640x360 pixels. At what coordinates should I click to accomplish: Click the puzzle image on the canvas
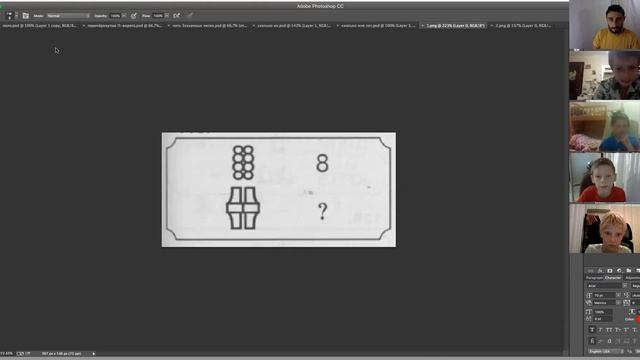(x=279, y=189)
